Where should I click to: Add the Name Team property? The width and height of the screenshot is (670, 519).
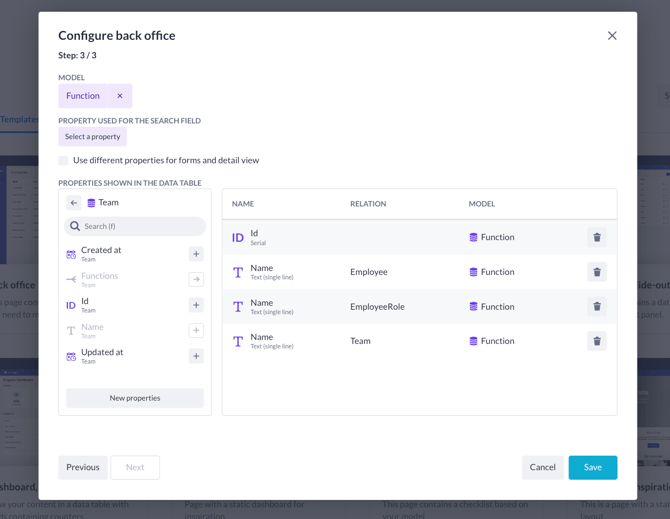tap(196, 330)
